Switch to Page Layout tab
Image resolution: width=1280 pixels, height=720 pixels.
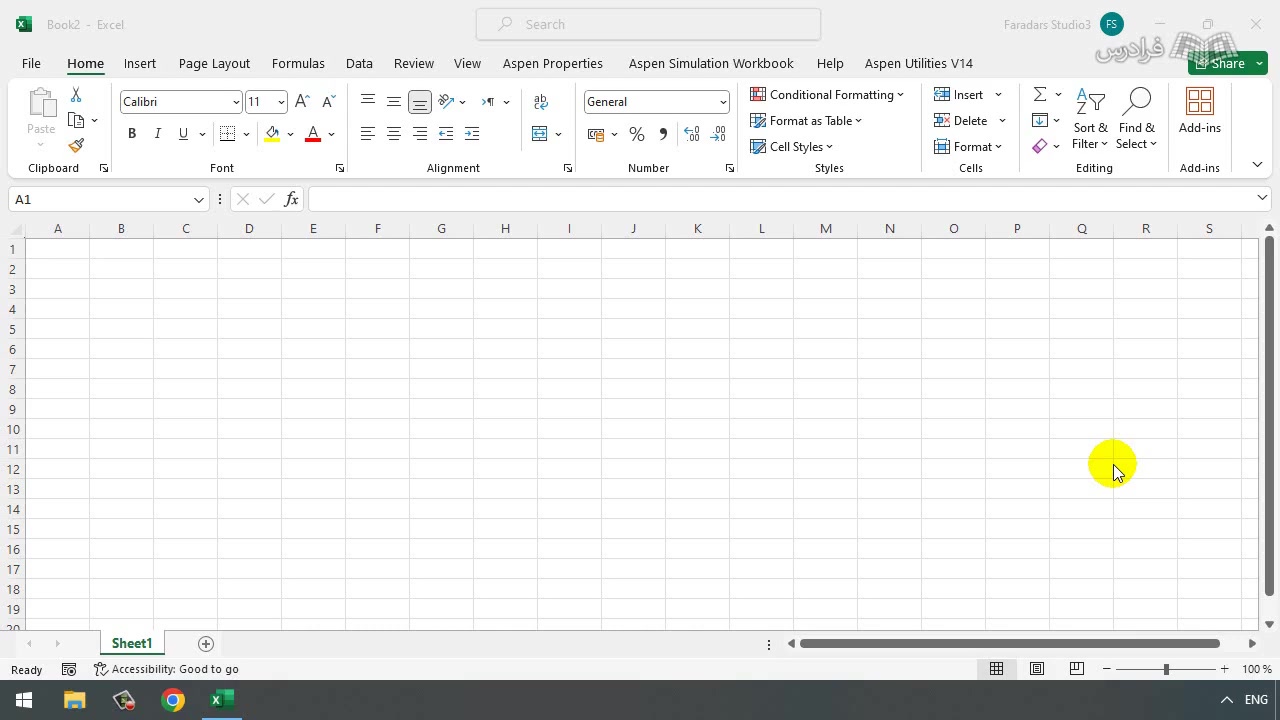[214, 63]
